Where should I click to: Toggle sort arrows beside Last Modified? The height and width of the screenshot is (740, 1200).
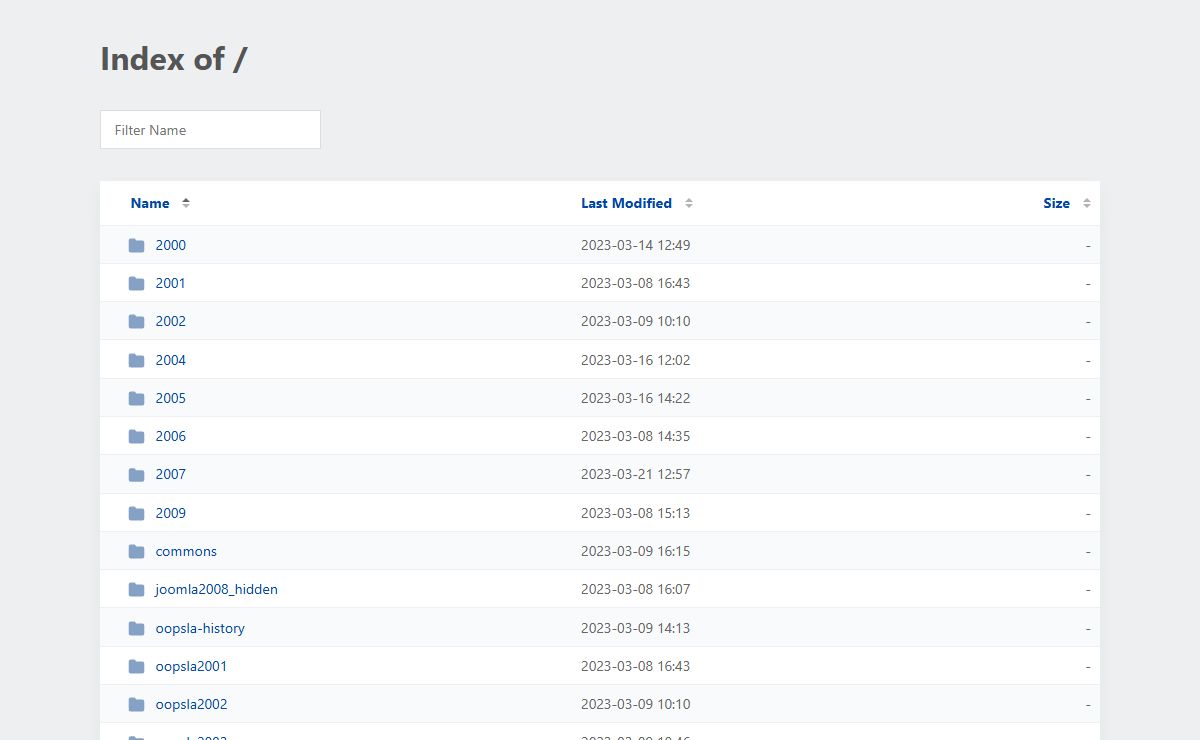coord(689,203)
